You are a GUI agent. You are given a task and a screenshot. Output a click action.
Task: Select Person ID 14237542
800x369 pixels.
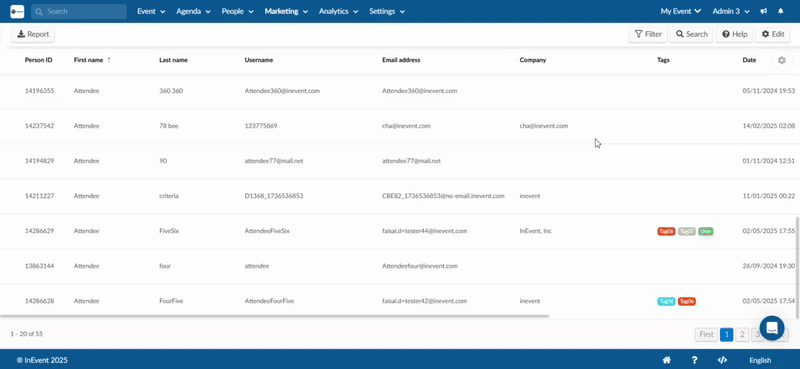(x=39, y=126)
